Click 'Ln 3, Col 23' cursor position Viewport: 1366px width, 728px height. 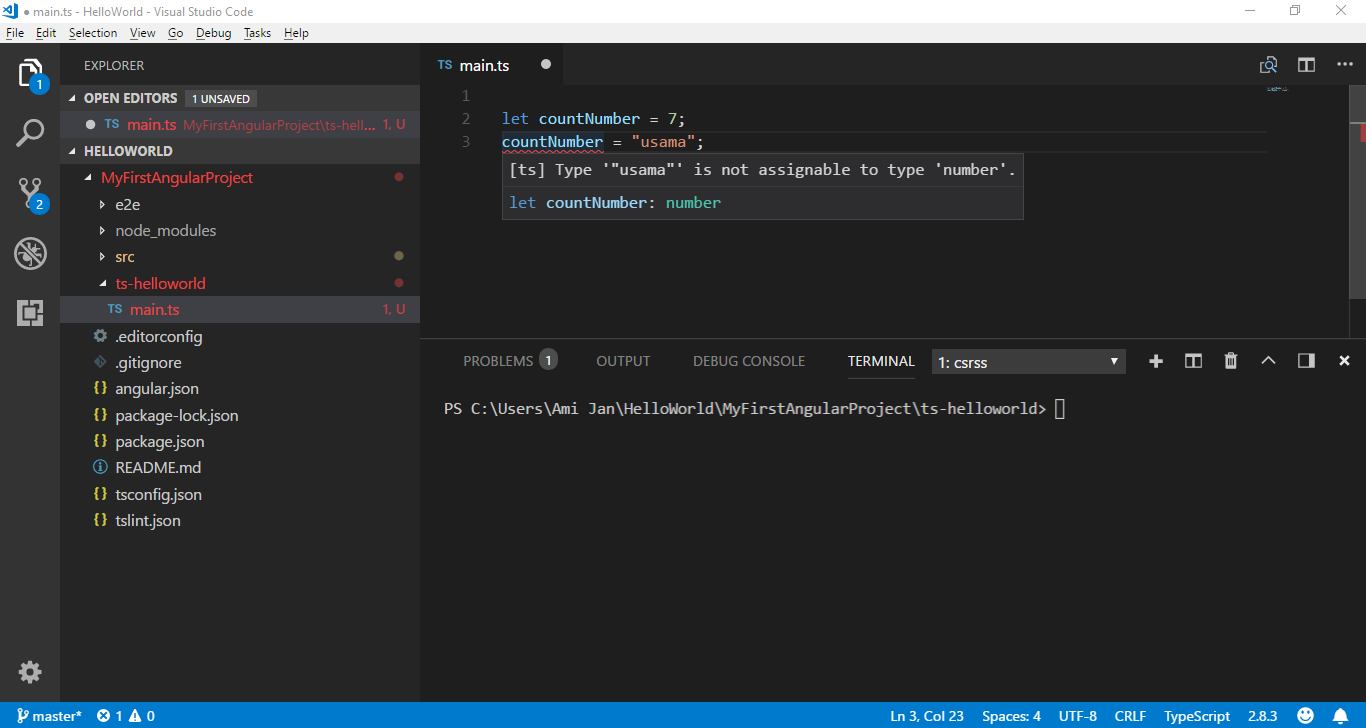pos(927,716)
